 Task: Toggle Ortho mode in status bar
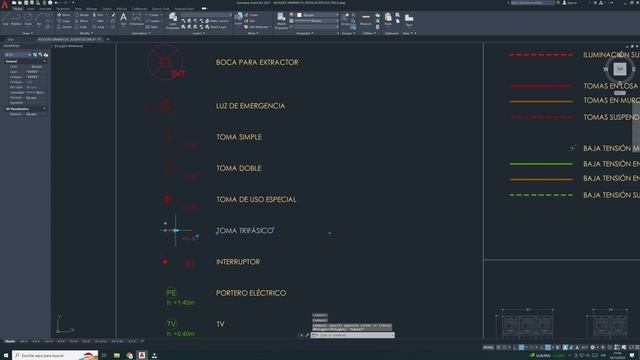coord(516,347)
